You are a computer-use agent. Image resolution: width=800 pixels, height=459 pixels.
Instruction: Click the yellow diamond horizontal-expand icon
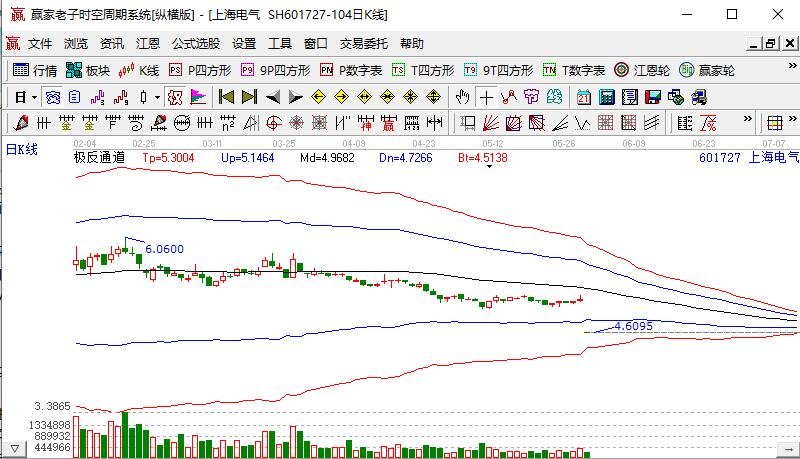point(364,97)
